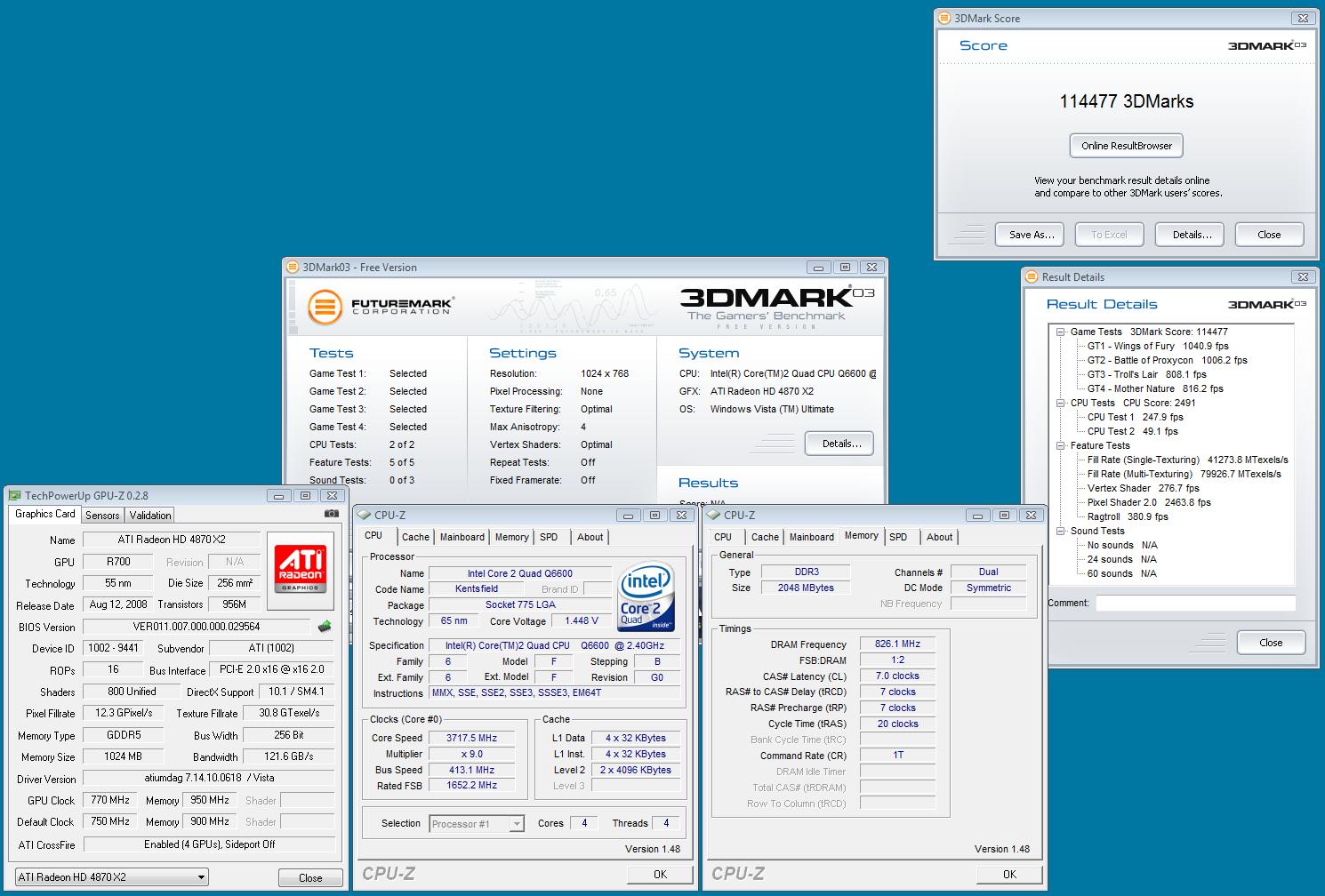Click the GPU Clock 770 MHz value
The width and height of the screenshot is (1325, 896).
(x=110, y=800)
